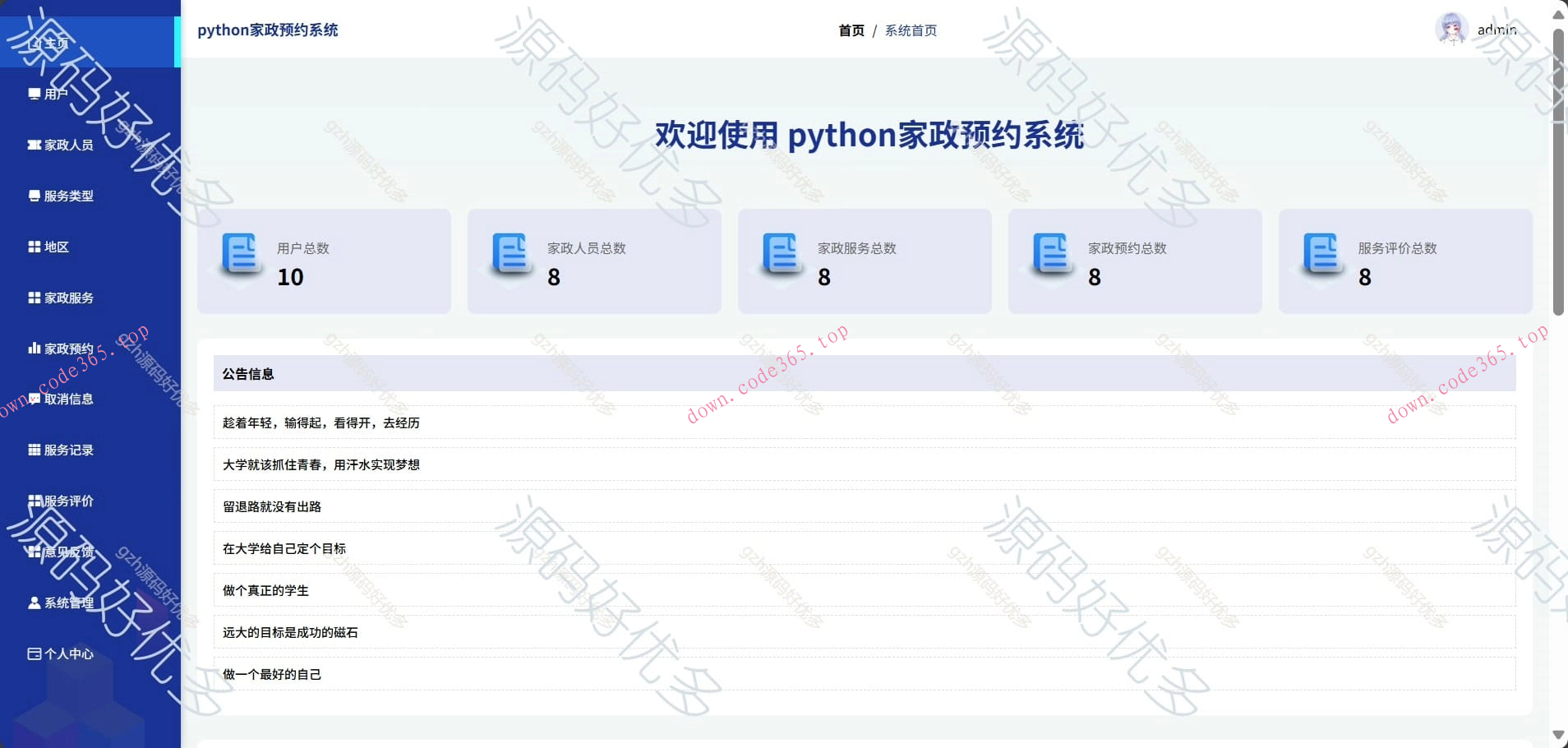This screenshot has width=1568, height=748.
Task: Click the document icon on 用户总数 card
Action: 241,254
